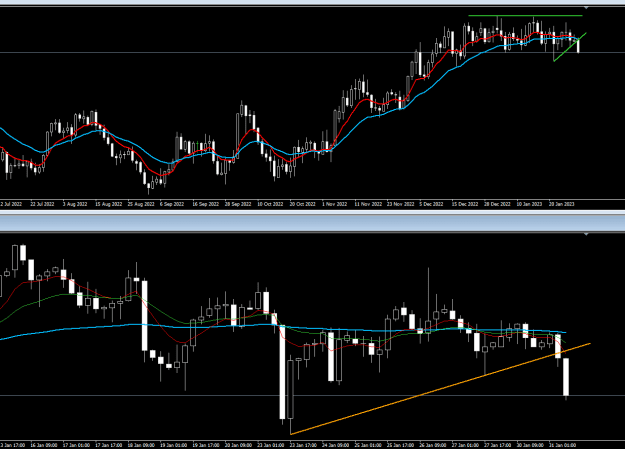Click the lower chart window title bar

pyautogui.click(x=312, y=223)
